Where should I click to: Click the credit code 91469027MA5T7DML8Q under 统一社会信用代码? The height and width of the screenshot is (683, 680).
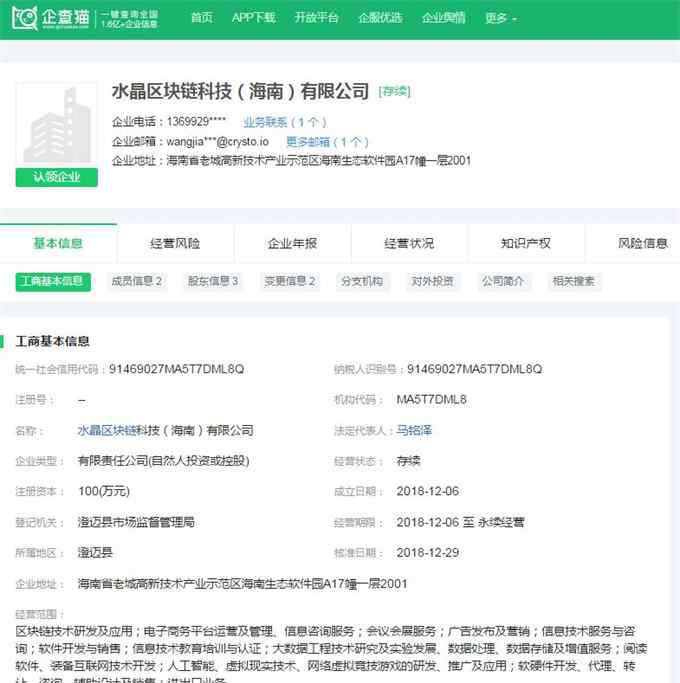point(176,369)
